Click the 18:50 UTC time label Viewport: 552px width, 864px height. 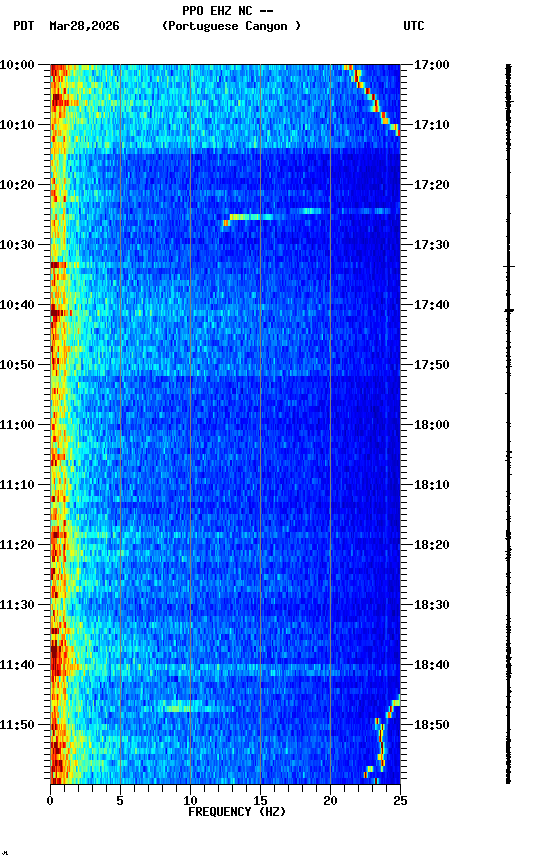click(x=432, y=725)
